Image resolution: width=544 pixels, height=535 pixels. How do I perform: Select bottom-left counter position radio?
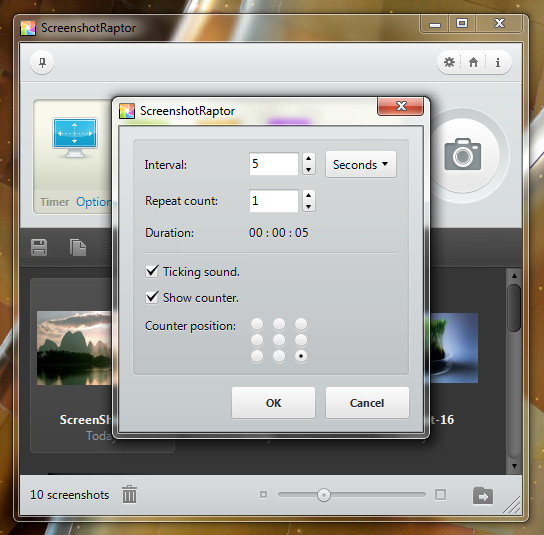tap(257, 356)
